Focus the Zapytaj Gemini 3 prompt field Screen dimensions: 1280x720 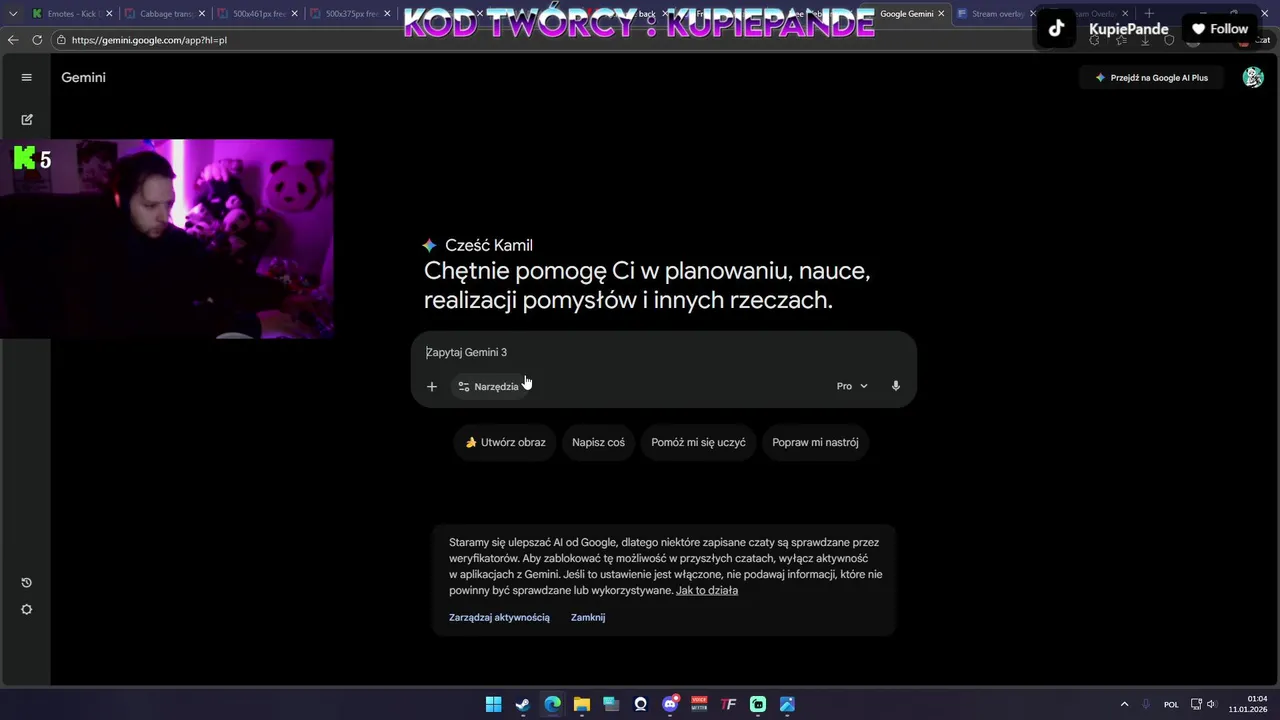coord(664,352)
